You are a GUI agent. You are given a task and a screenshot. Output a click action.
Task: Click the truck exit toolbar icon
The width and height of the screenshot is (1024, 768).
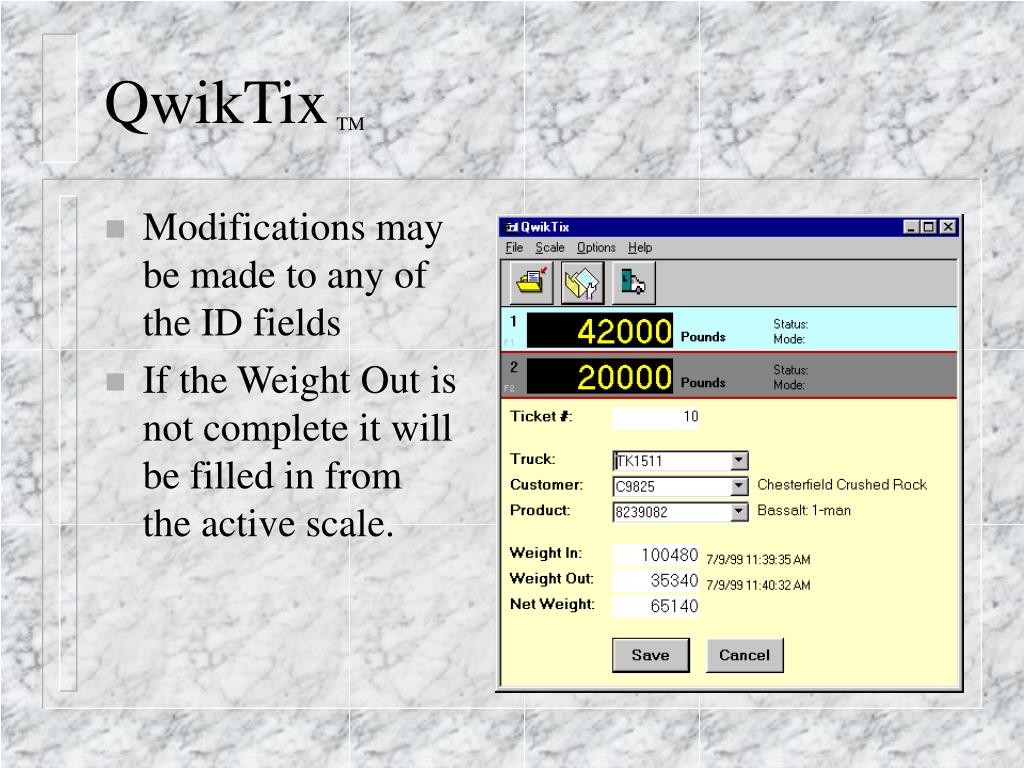[633, 283]
